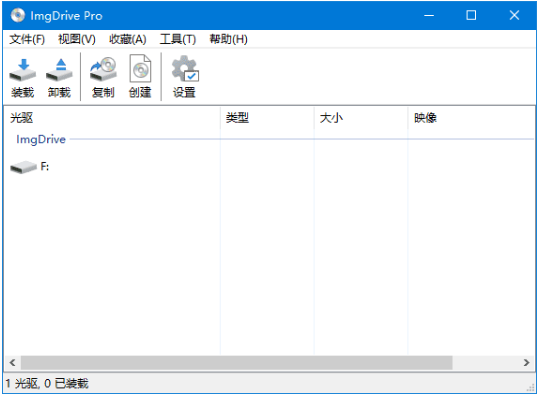
Task: Click the horizontal scrollbar right arrow
Action: (526, 362)
